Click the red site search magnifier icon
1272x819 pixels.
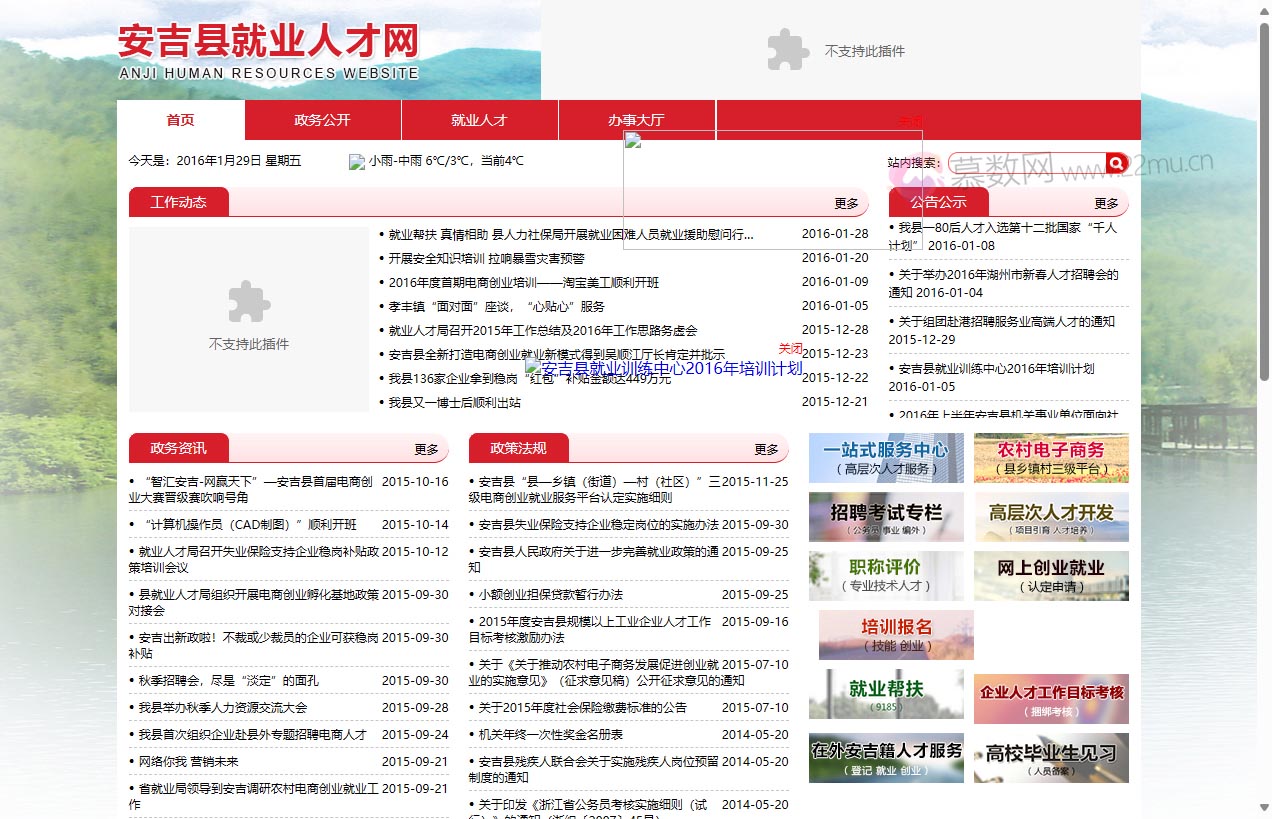coord(1117,161)
